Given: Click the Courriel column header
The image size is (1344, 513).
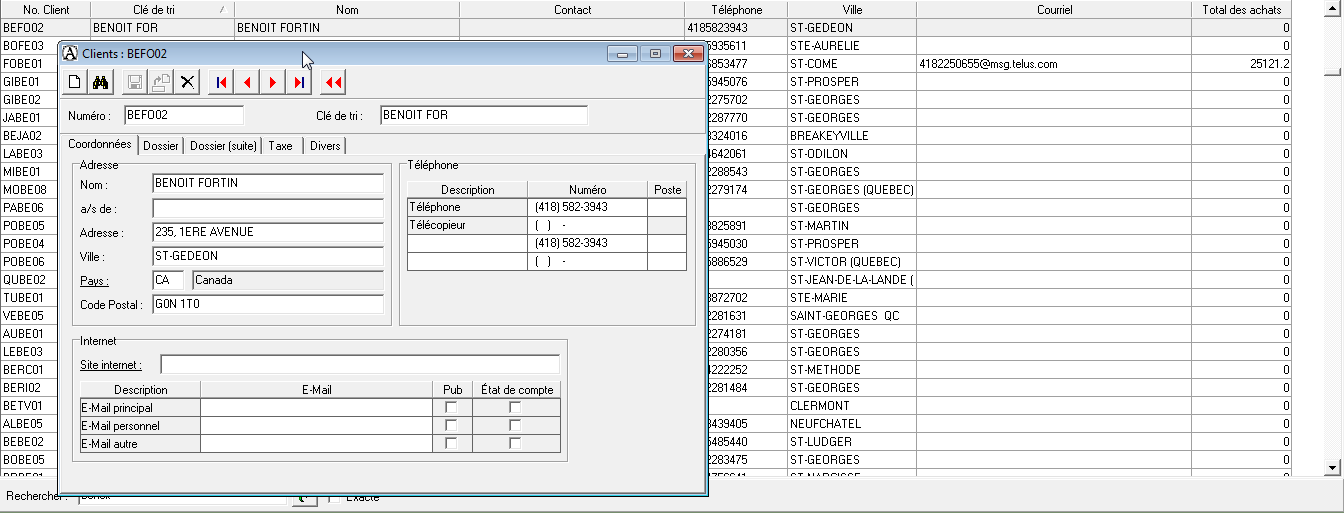Looking at the screenshot, I should point(1054,9).
